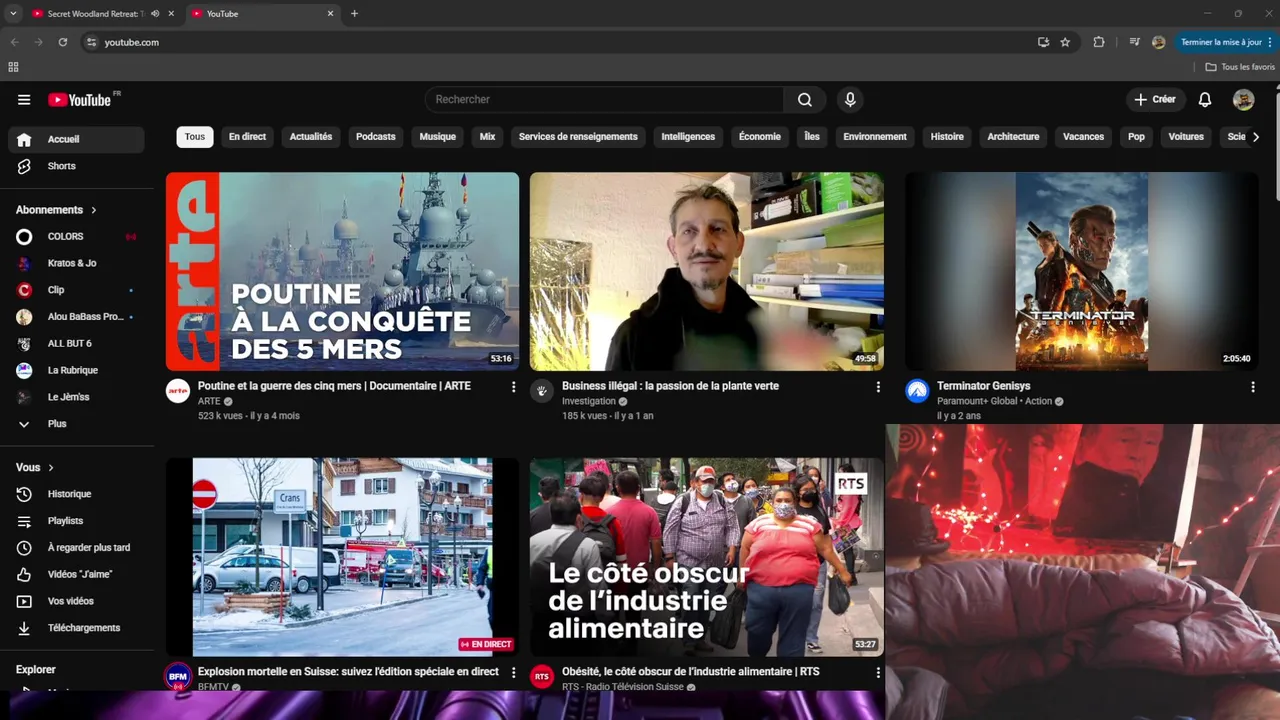Open Playlists in the sidebar
The height and width of the screenshot is (720, 1280).
tap(76, 521)
